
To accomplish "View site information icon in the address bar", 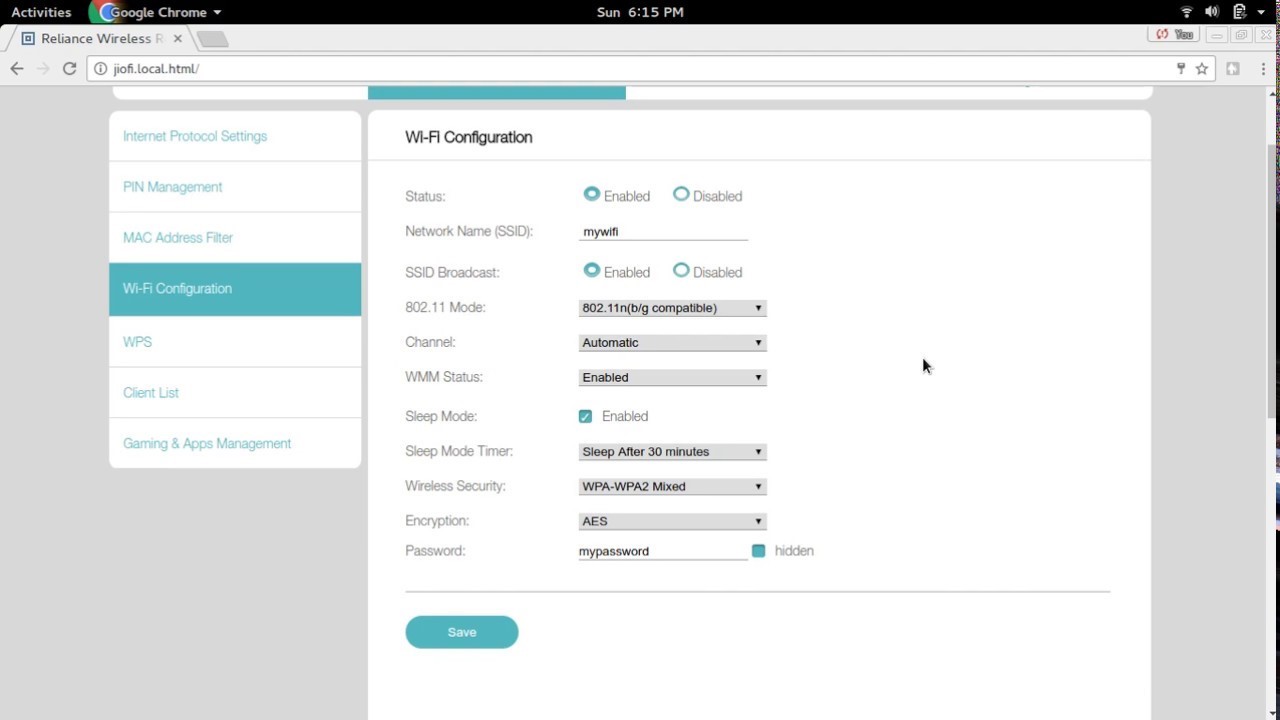I will coord(100,69).
